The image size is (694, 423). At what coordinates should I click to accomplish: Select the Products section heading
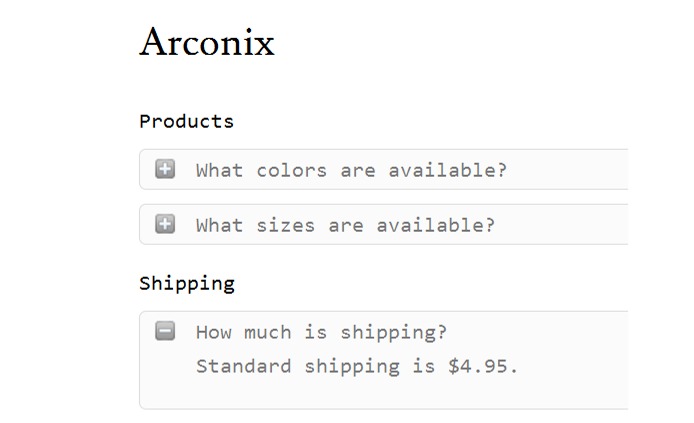click(x=186, y=121)
